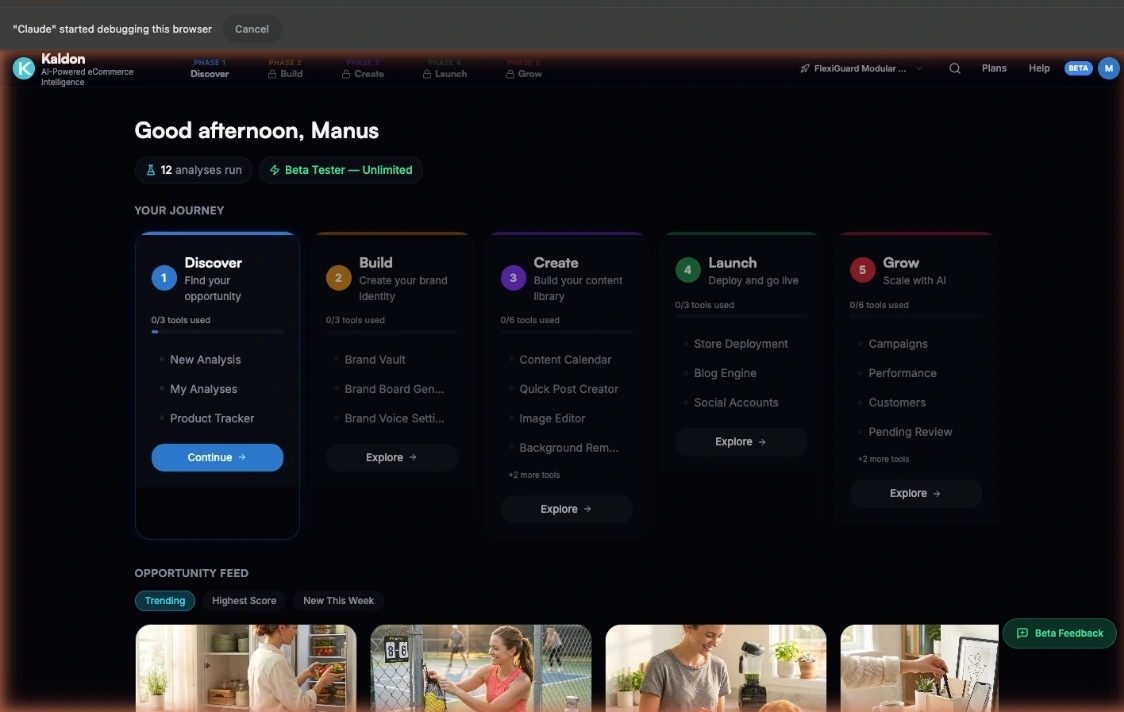1124x712 pixels.
Task: Click Explore in the Create card
Action: click(566, 509)
